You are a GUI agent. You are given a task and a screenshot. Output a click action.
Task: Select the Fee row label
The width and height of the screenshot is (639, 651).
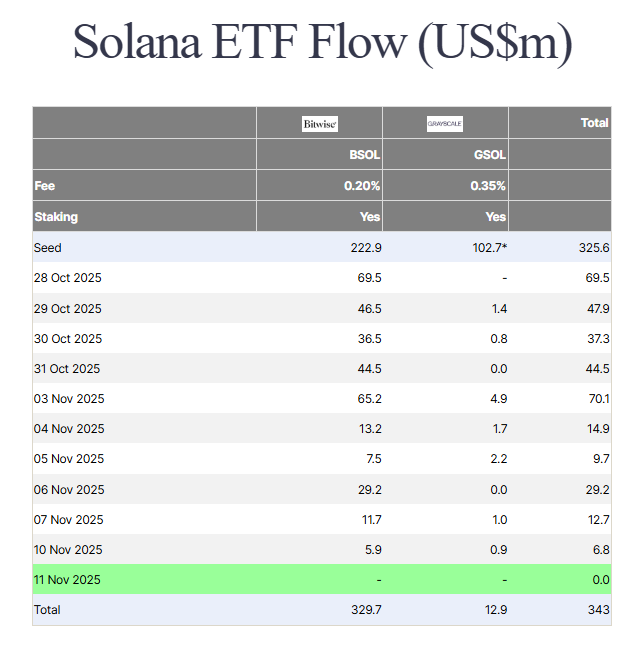(x=45, y=186)
